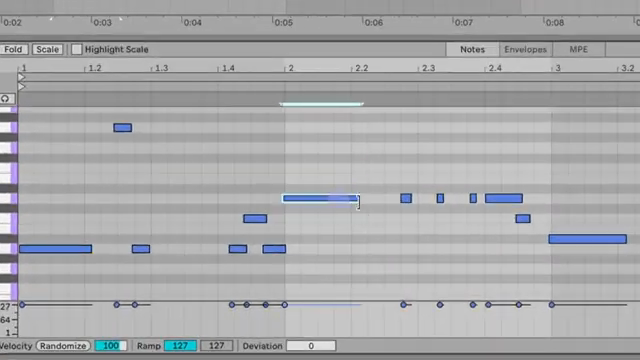Switch to the Notes tab

pyautogui.click(x=472, y=49)
